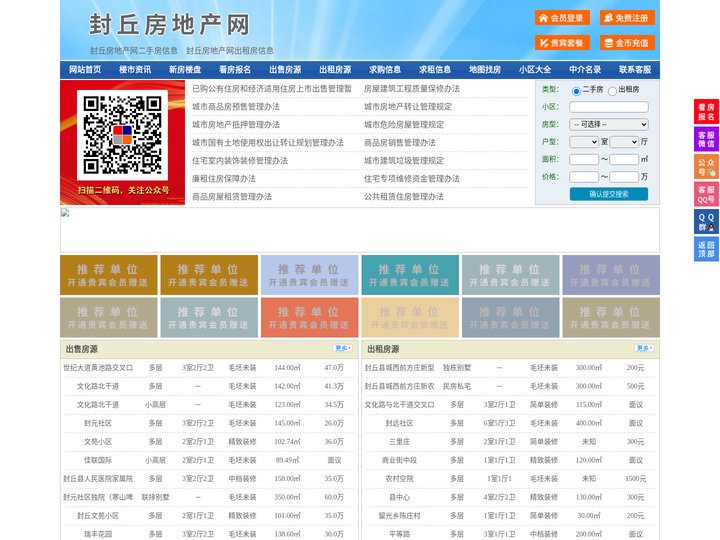Open 三里庄 rental listing
This screenshot has width=720, height=540.
coord(399,442)
